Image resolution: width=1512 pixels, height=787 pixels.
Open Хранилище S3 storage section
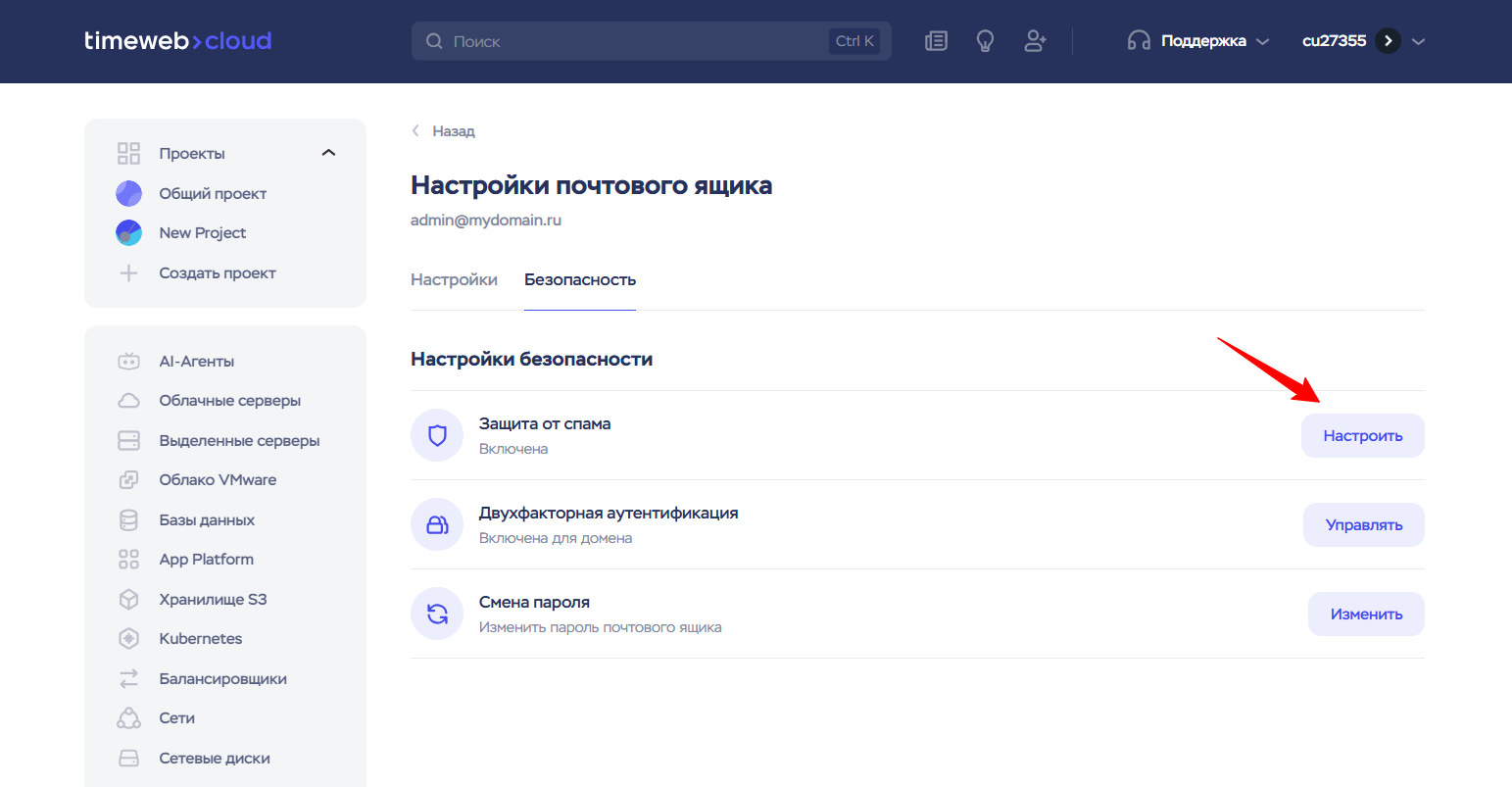(x=213, y=600)
